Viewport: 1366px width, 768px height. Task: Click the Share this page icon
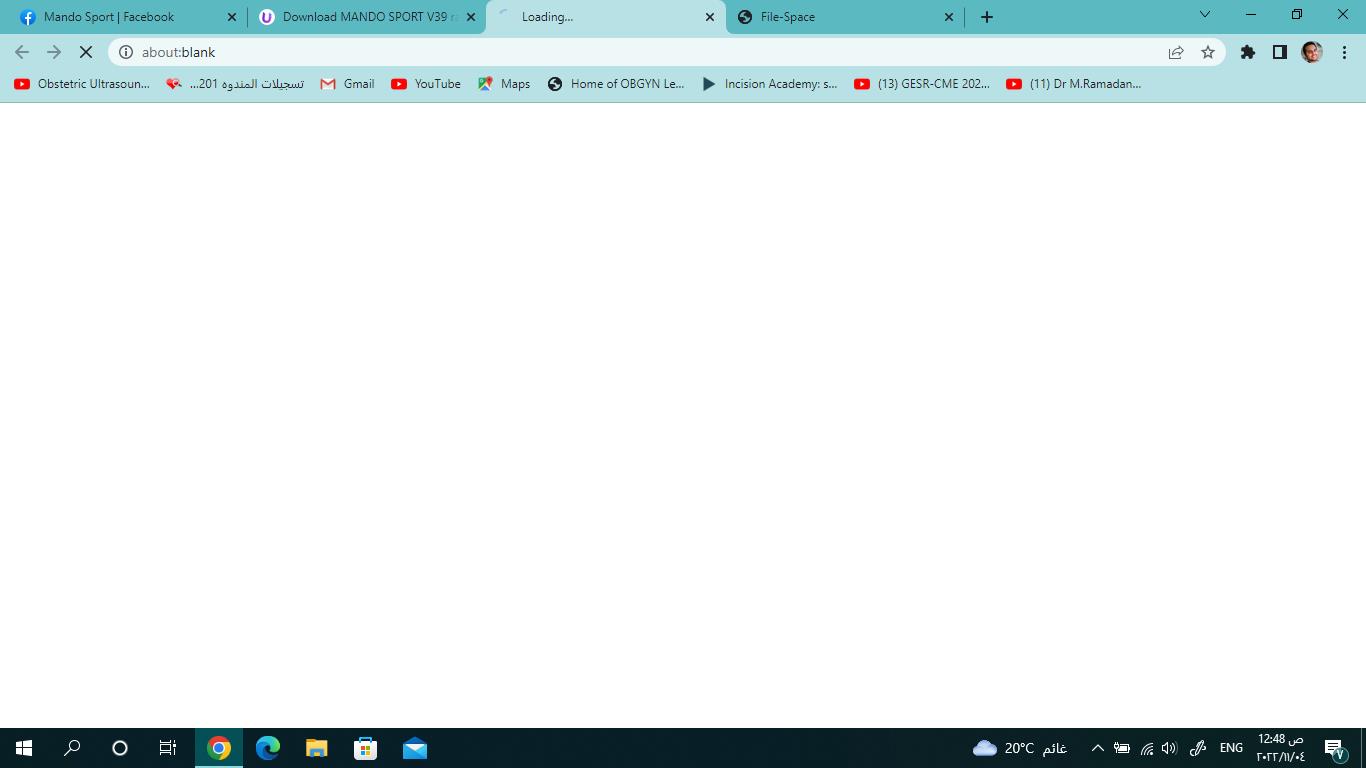[1176, 52]
